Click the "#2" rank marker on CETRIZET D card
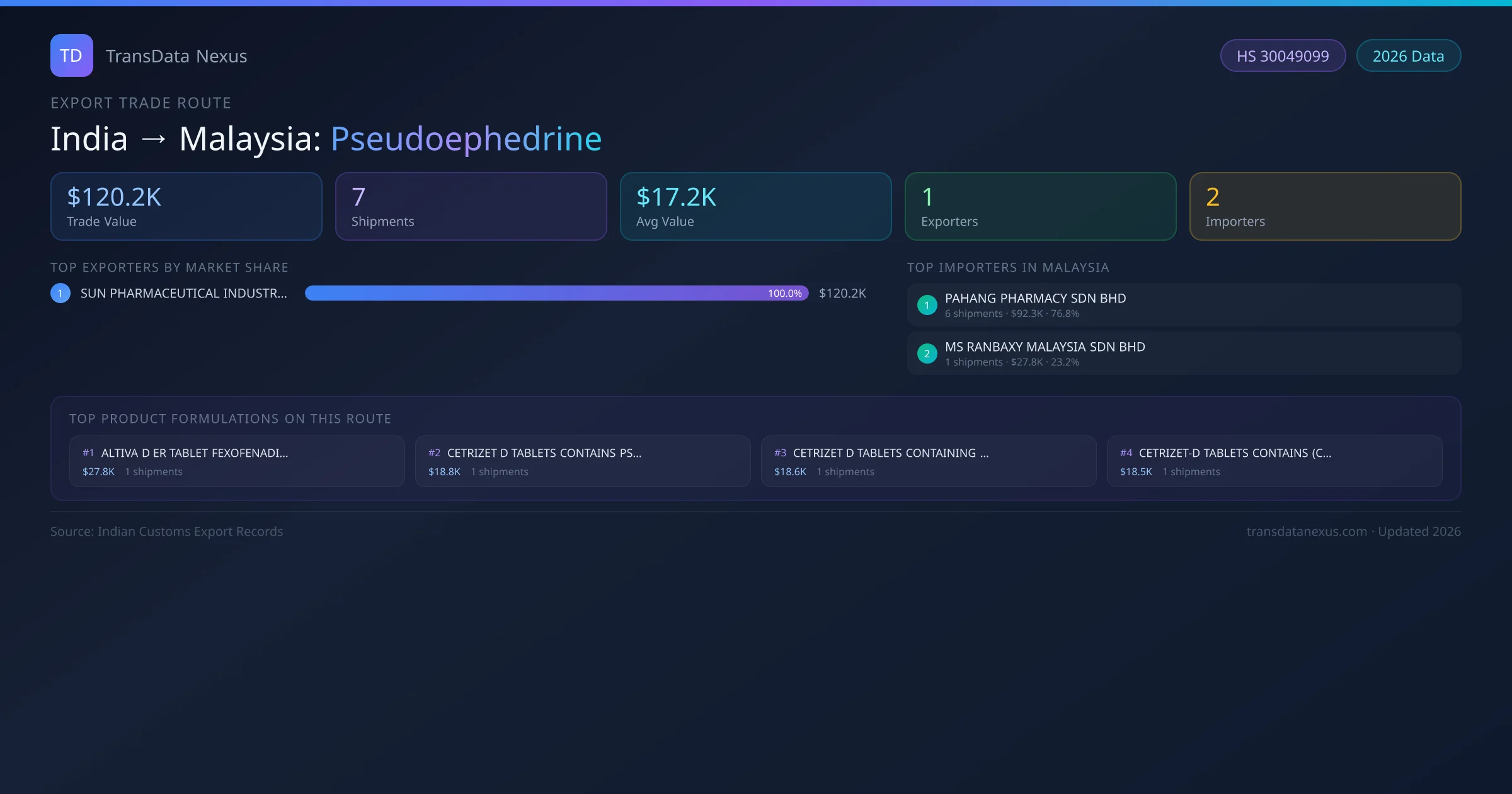 tap(434, 452)
